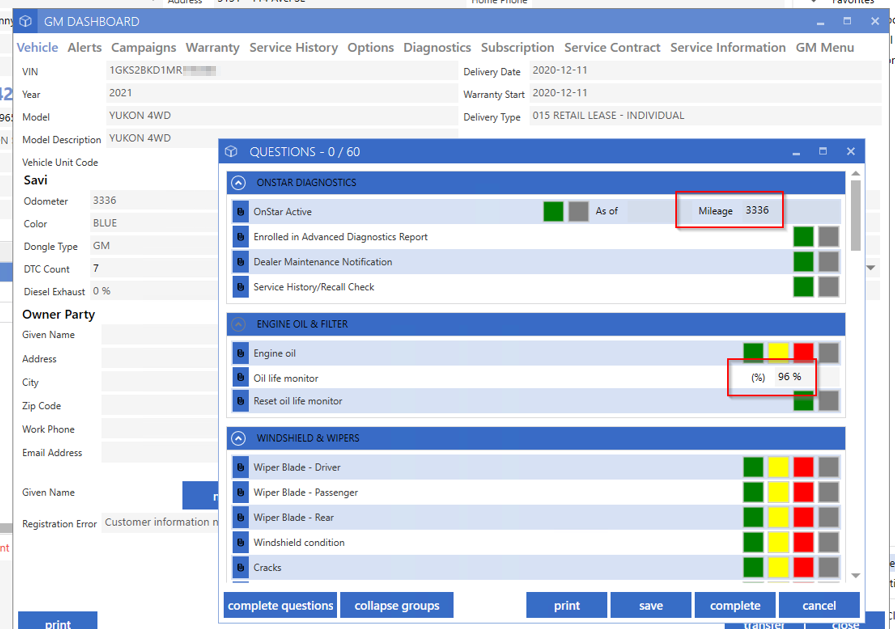The image size is (895, 629).
Task: Click the complete button
Action: [x=735, y=605]
